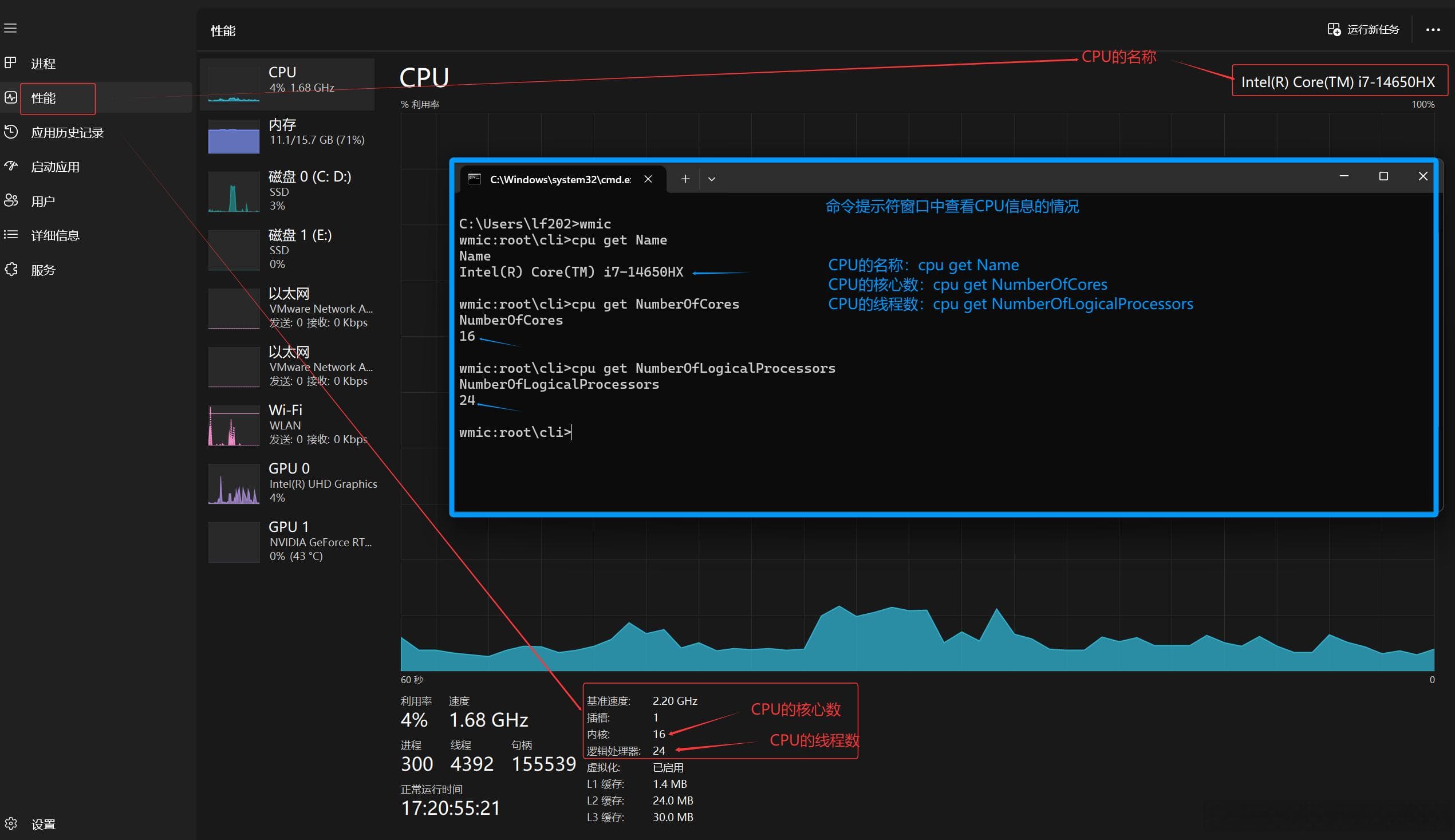Click the 基准速度 2.20 GHz value
This screenshot has width=1455, height=840.
[675, 701]
